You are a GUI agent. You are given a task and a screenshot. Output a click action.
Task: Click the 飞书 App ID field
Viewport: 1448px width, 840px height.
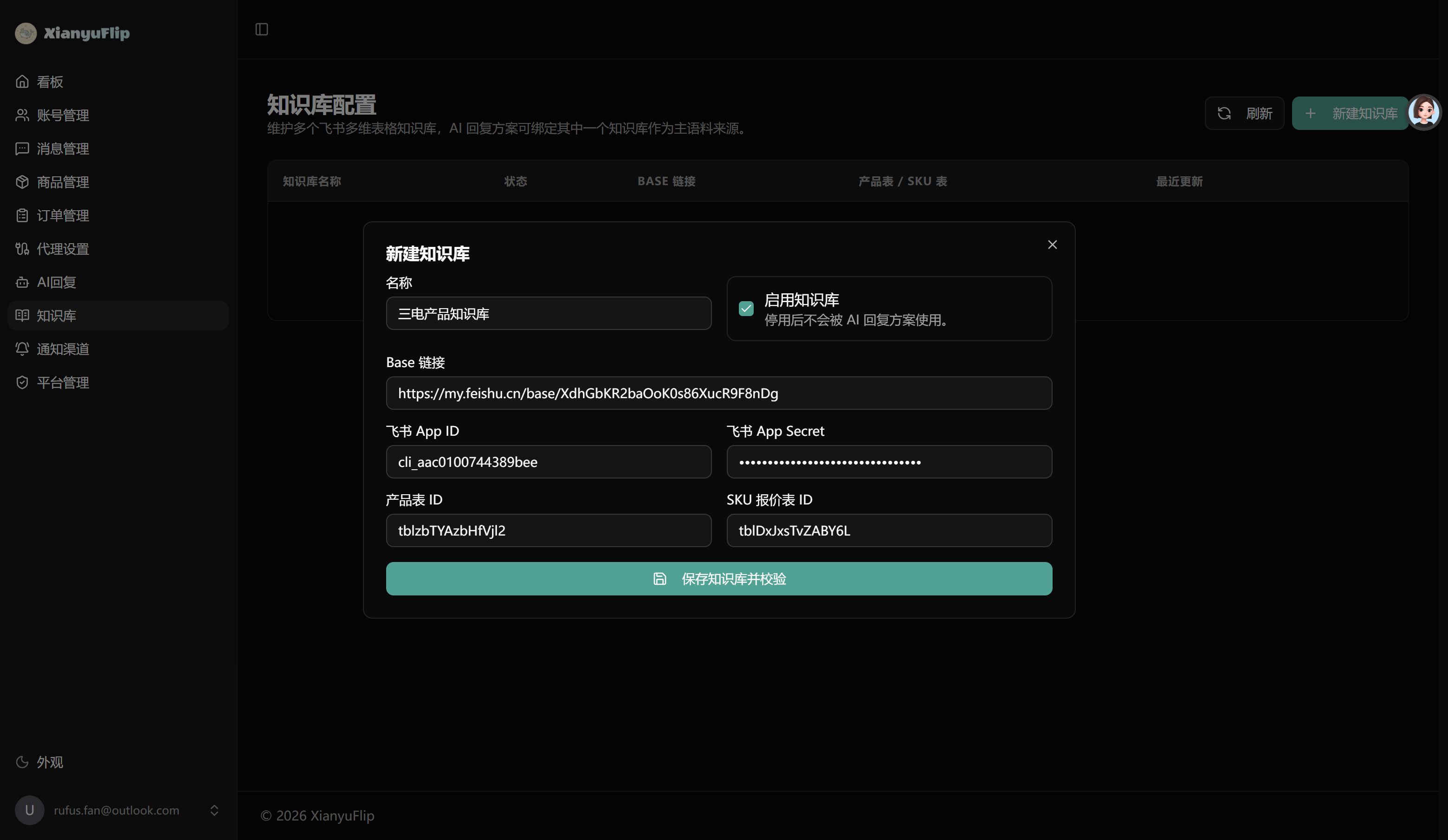(x=549, y=462)
